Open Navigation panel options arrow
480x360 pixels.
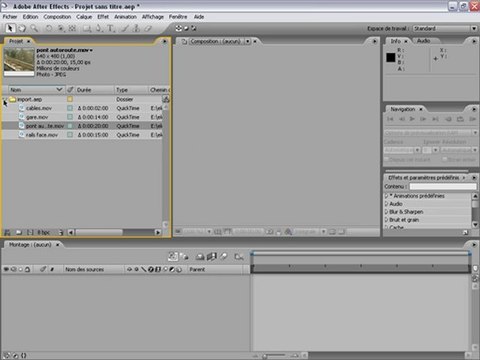(474, 109)
